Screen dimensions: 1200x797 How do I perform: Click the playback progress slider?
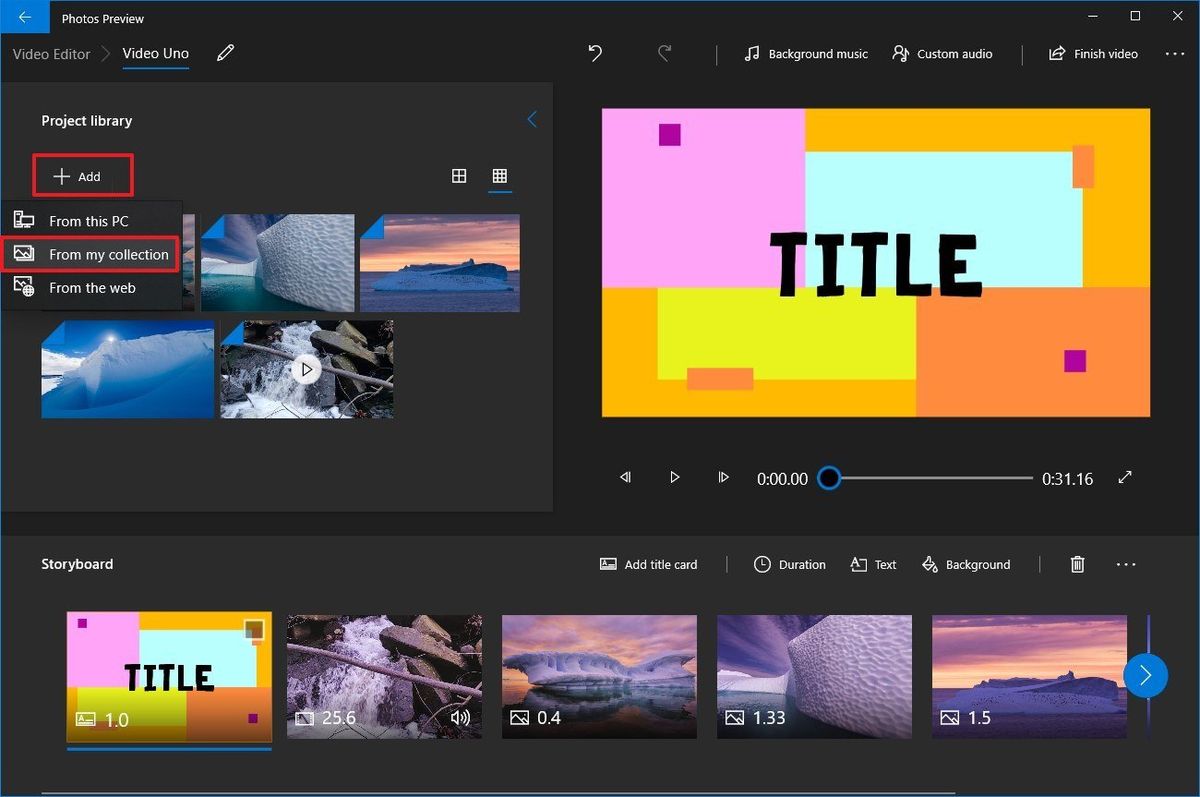(829, 478)
